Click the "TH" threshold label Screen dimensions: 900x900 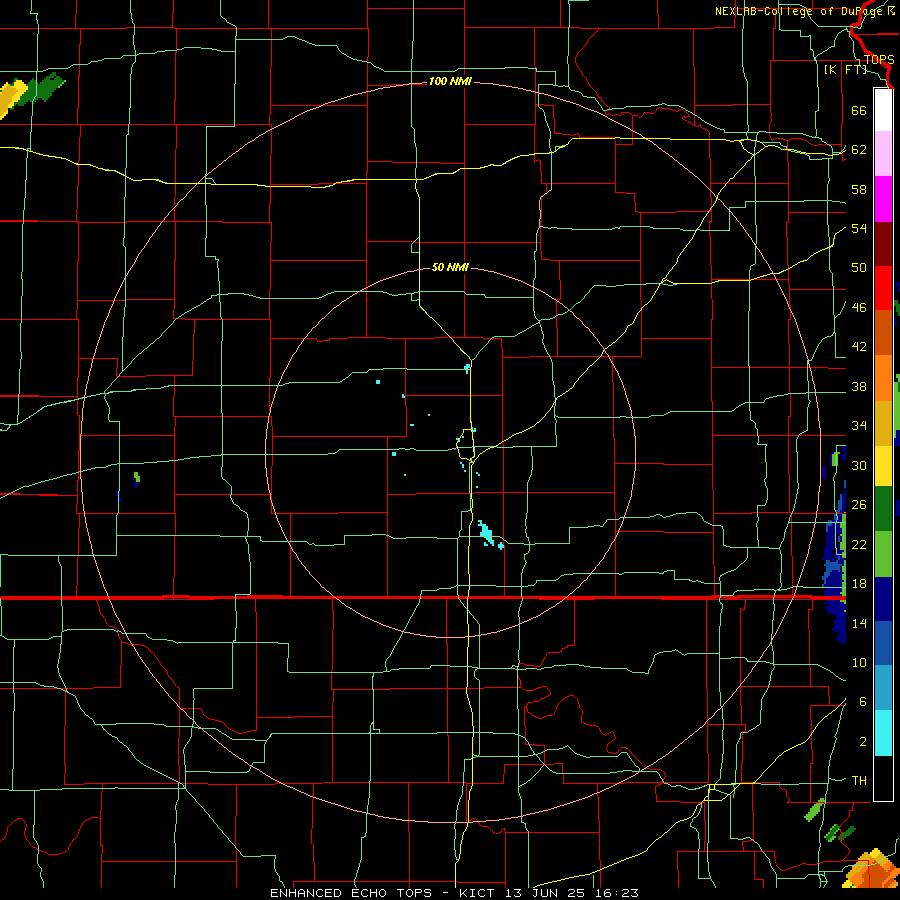tap(859, 781)
